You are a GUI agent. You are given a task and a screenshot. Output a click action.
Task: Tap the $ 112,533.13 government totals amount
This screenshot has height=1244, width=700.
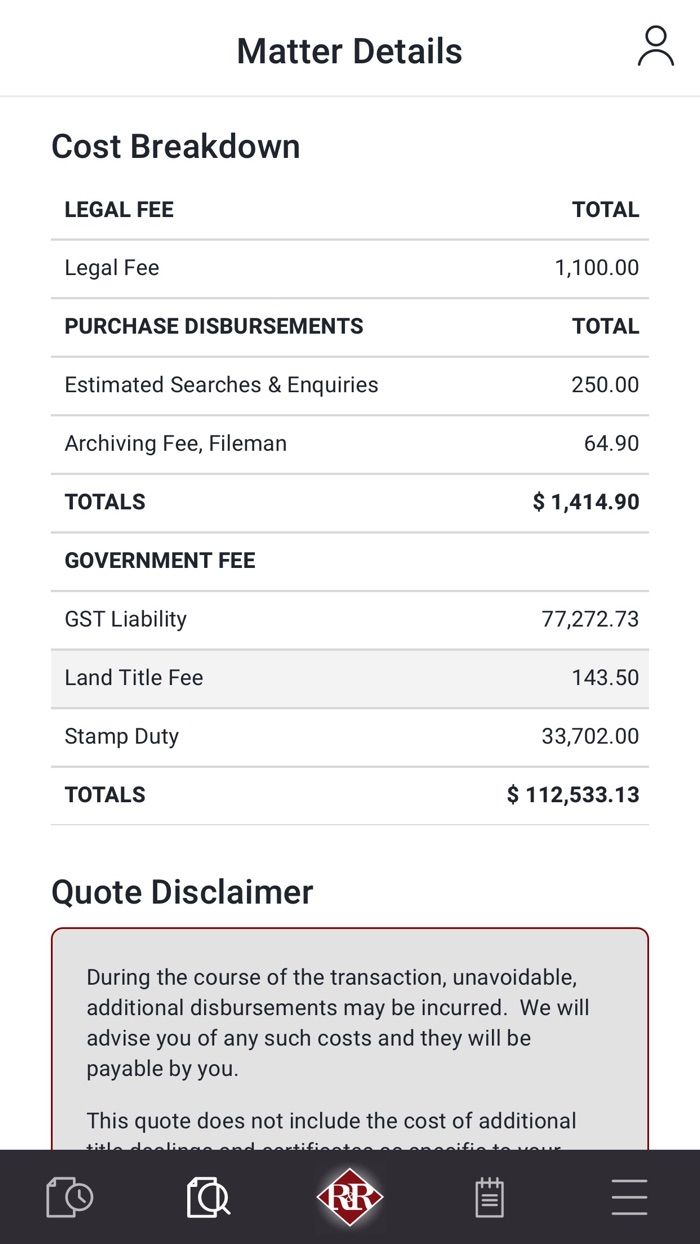(x=573, y=795)
